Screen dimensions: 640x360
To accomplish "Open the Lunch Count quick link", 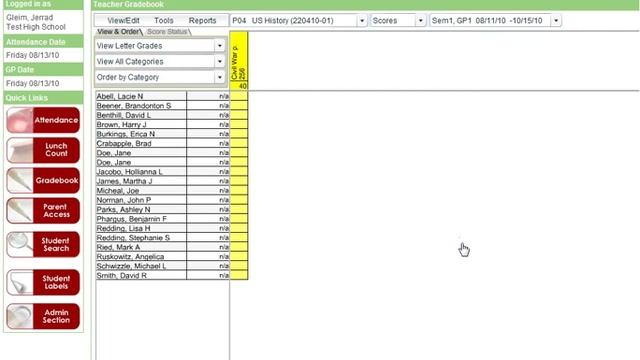I will pyautogui.click(x=43, y=150).
